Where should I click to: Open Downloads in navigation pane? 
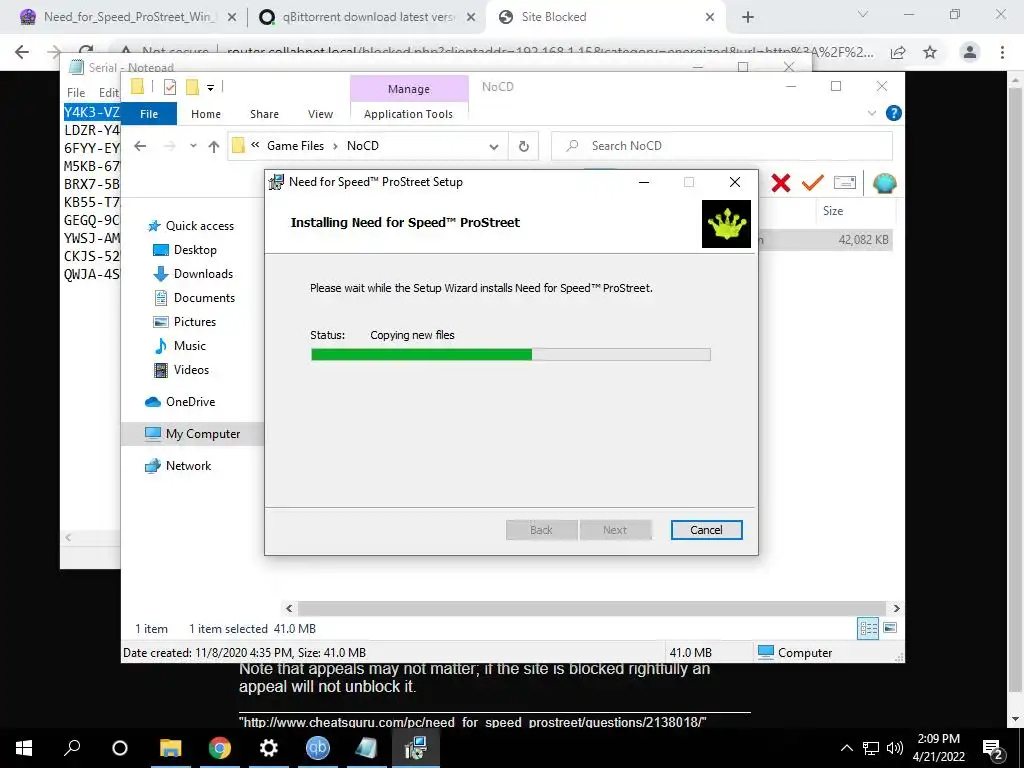click(x=203, y=274)
